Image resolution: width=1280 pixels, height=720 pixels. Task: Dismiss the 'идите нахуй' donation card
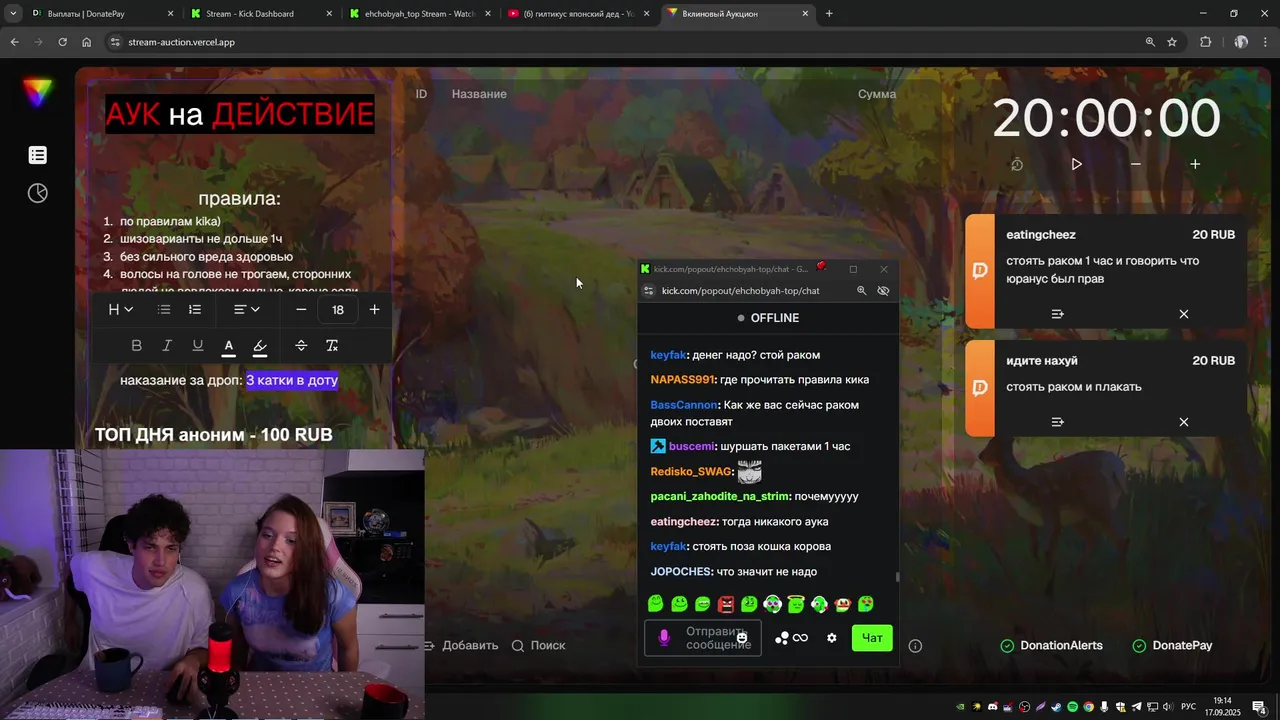click(1184, 422)
